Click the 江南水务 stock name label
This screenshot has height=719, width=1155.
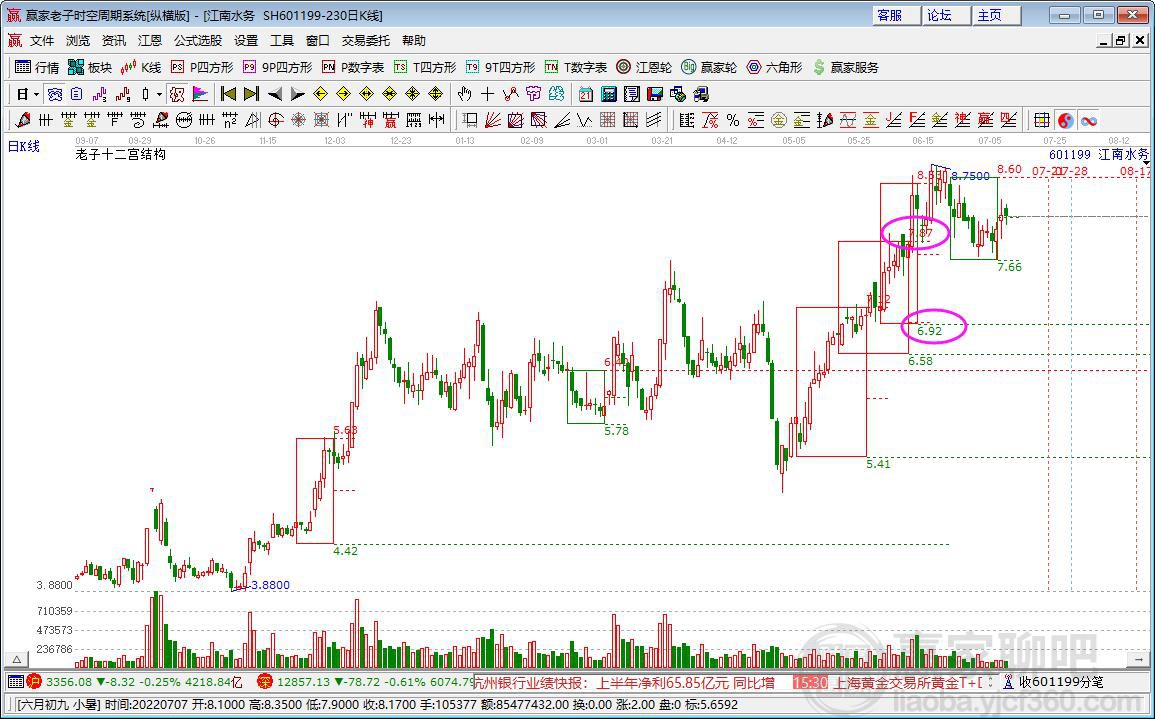1123,155
